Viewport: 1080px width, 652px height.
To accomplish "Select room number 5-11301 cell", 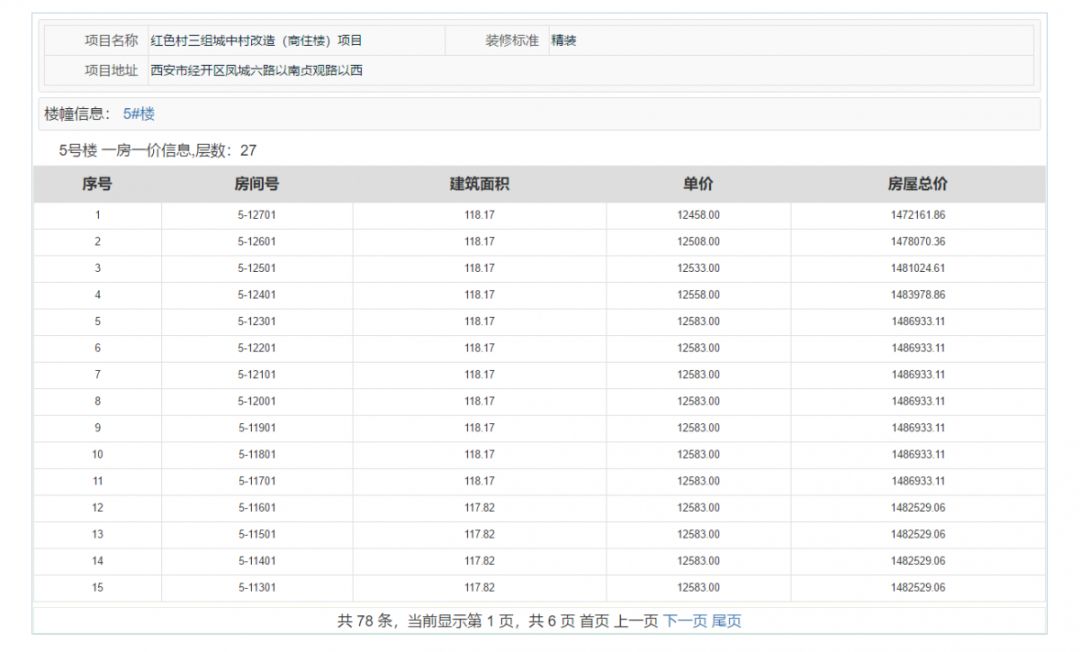I will 256,587.
